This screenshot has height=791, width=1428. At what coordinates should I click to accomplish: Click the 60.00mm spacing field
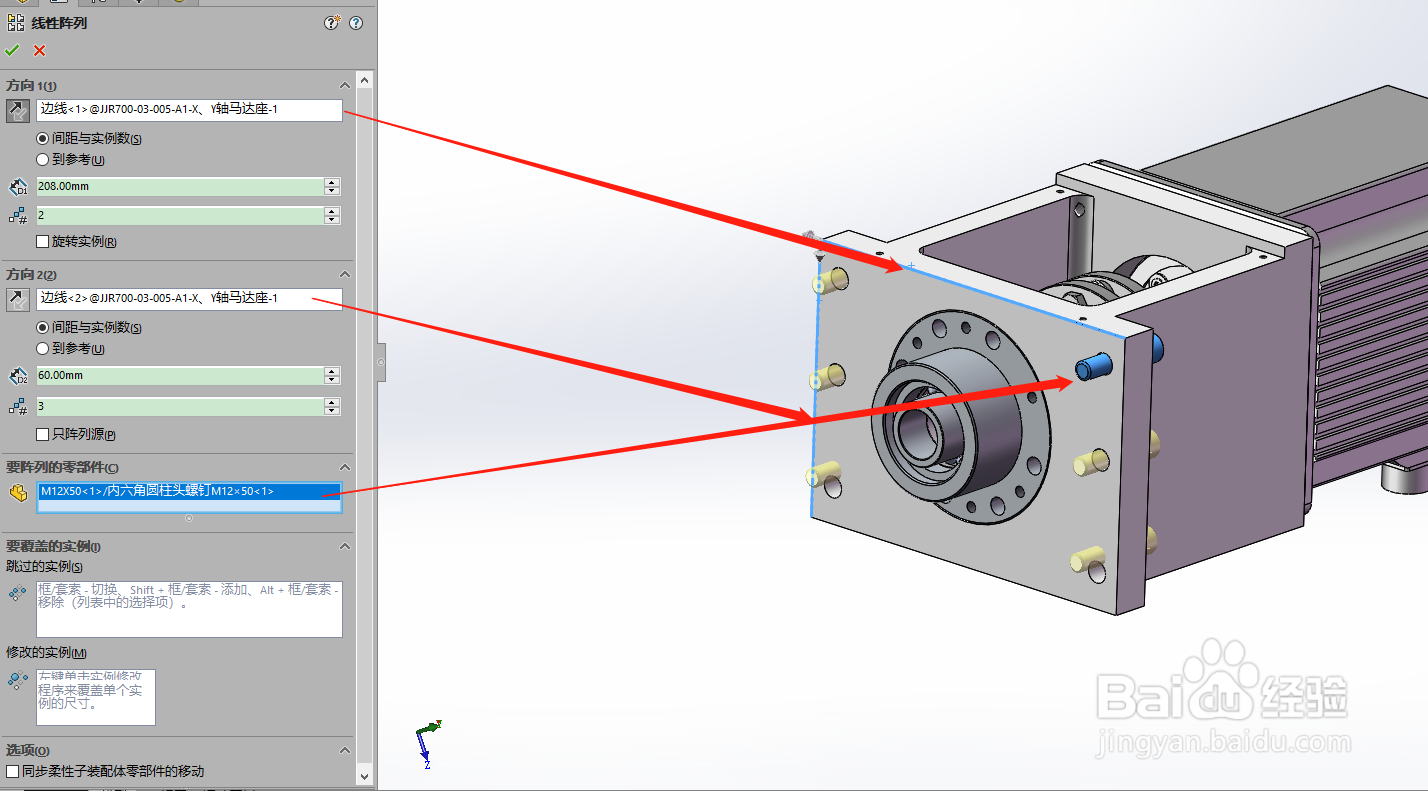point(180,375)
